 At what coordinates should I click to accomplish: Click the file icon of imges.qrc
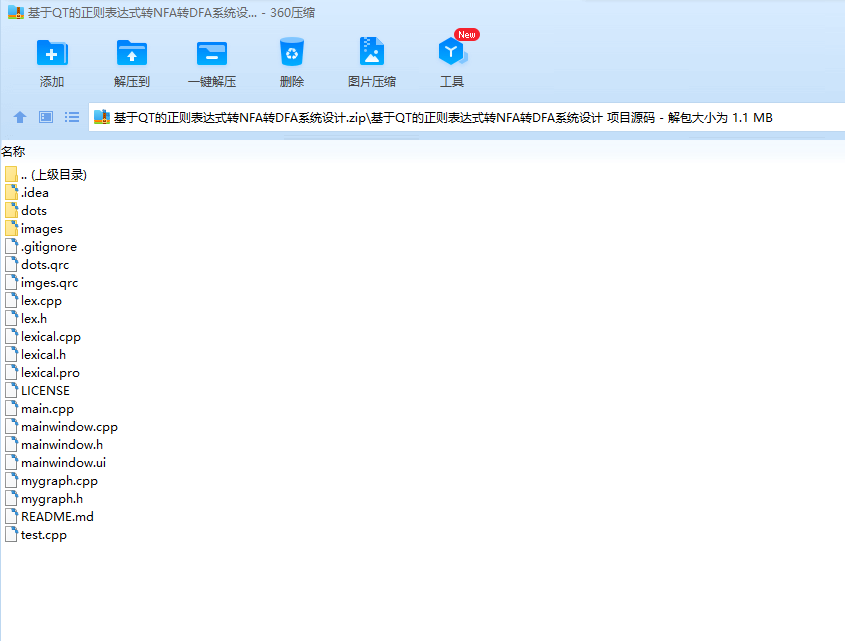click(11, 282)
